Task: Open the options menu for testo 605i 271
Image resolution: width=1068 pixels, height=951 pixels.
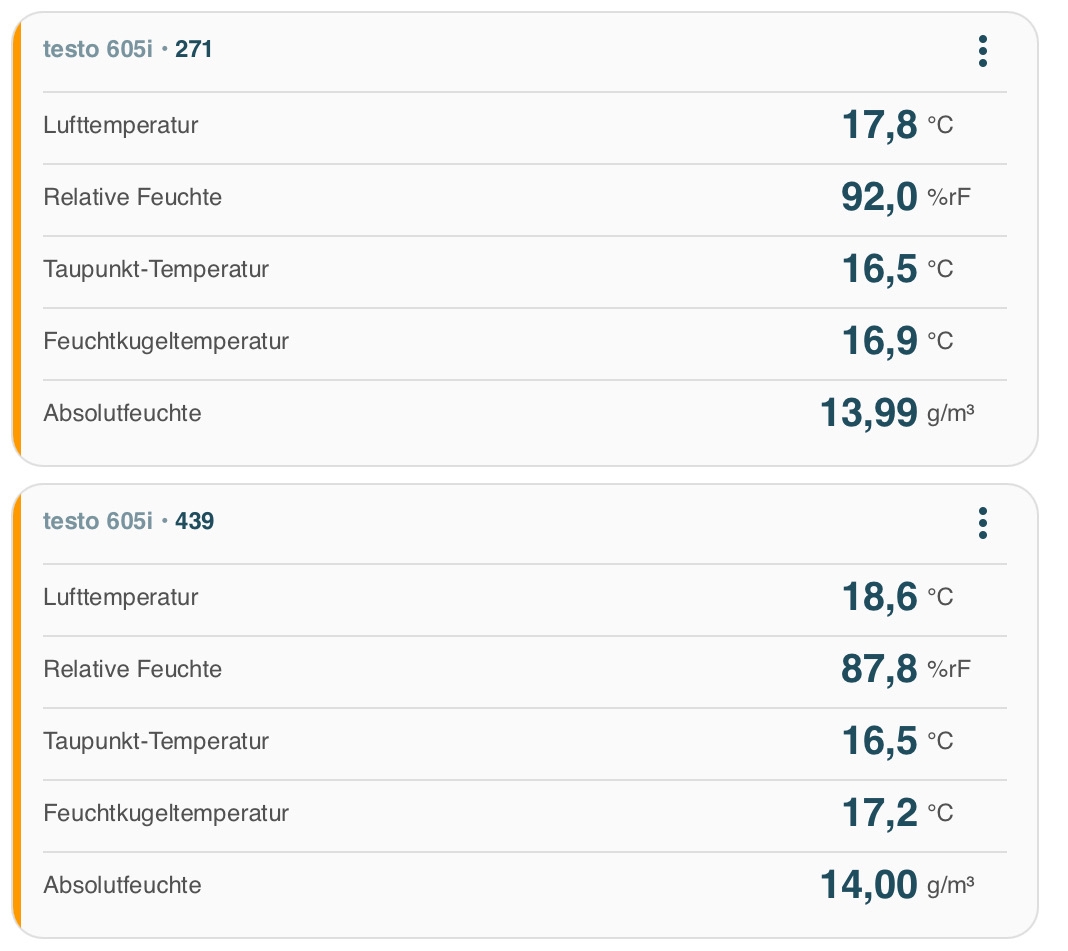Action: click(x=983, y=50)
